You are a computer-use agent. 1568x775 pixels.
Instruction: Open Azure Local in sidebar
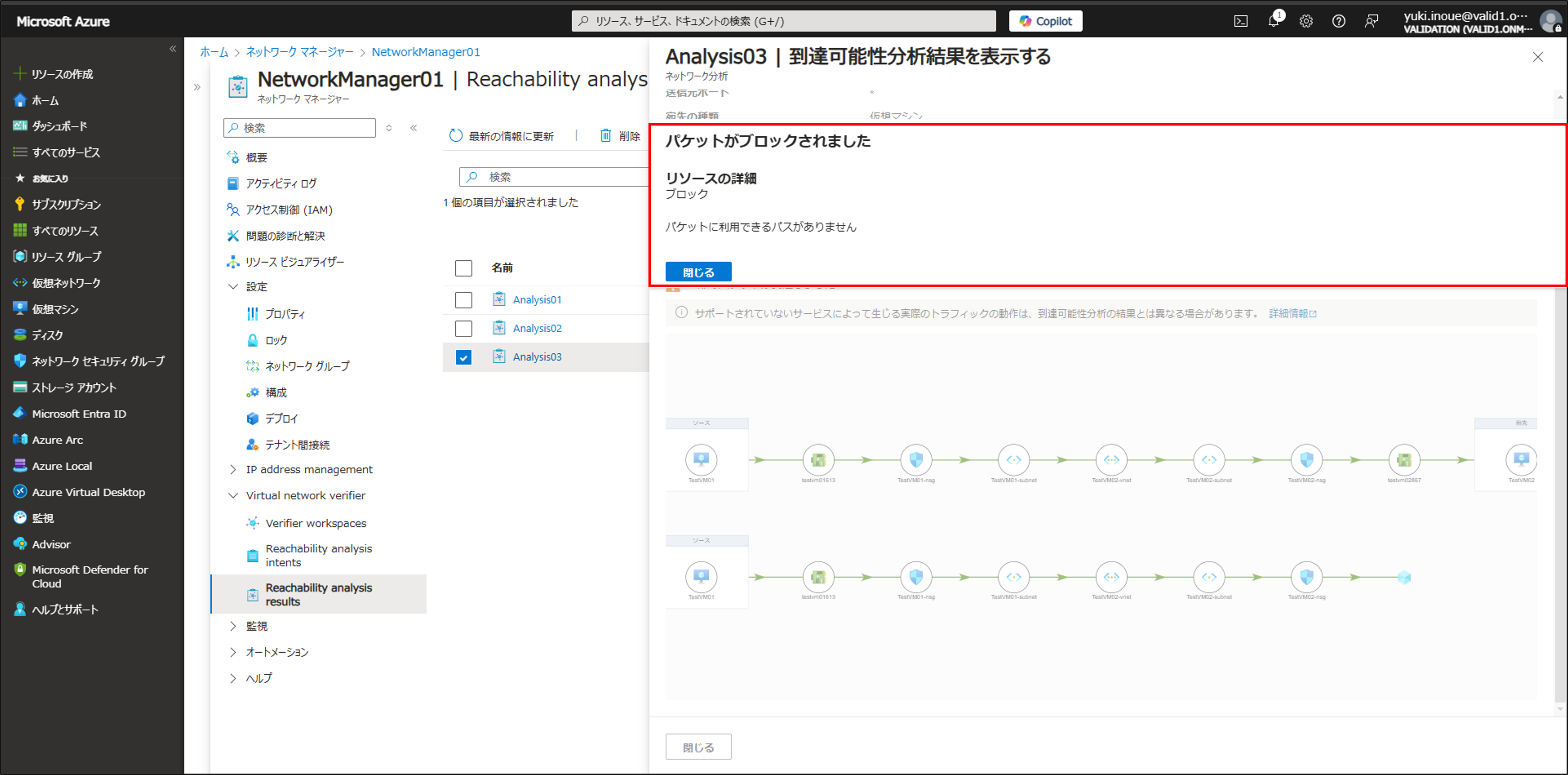pos(53,466)
